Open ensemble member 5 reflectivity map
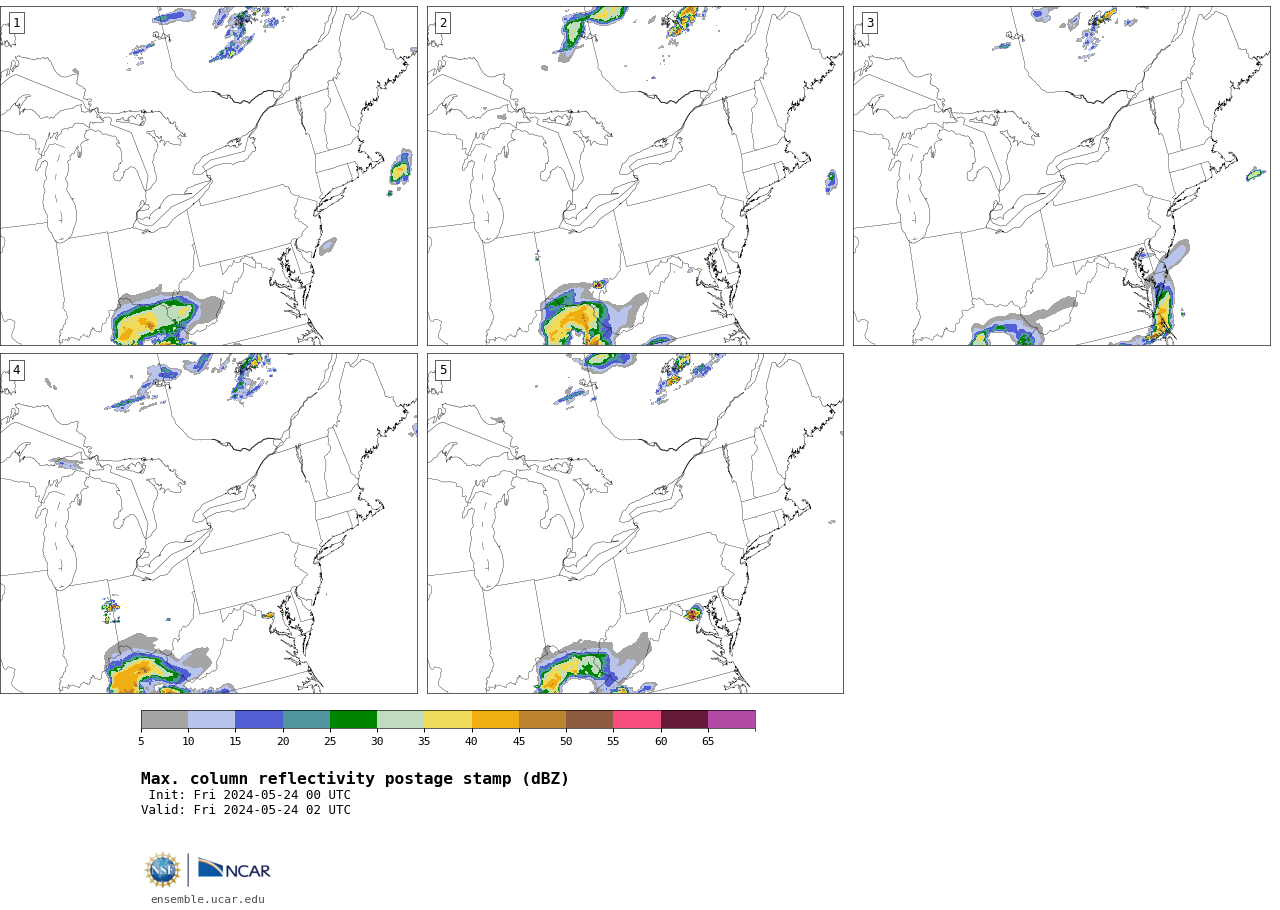This screenshot has width=1280, height=910. click(635, 523)
